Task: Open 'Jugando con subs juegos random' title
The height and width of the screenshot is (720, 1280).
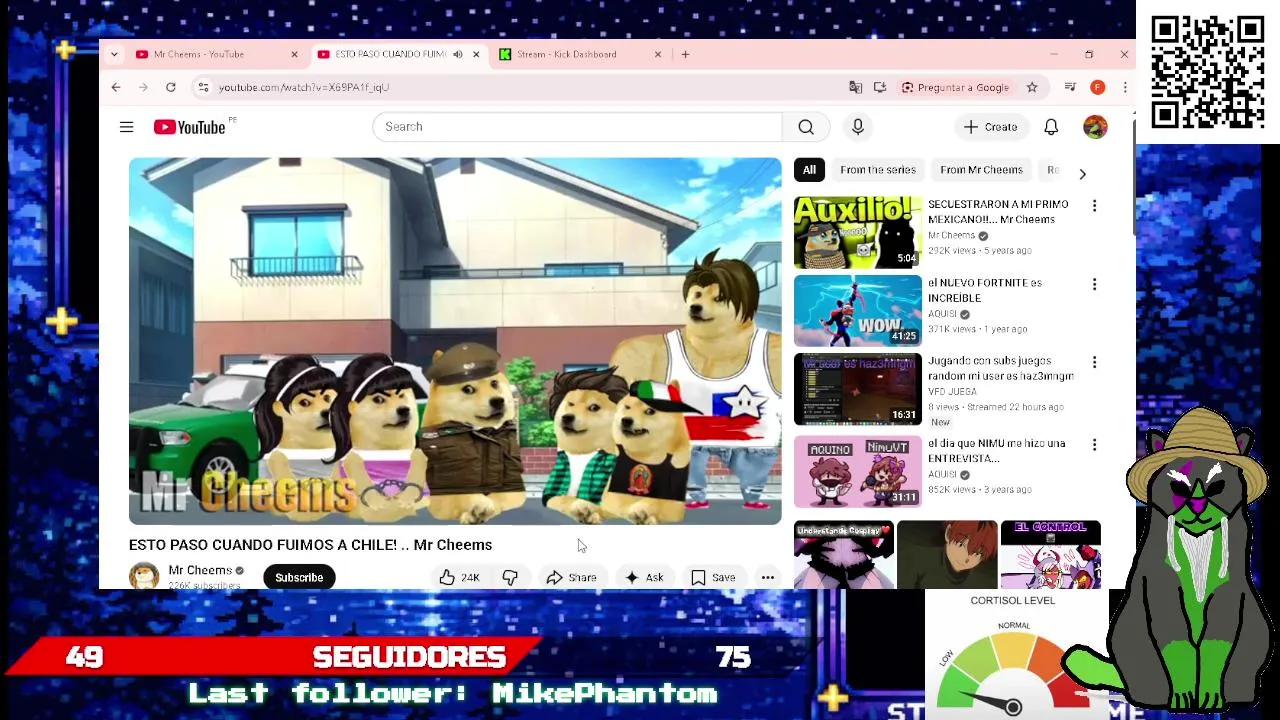Action: pyautogui.click(x=1001, y=368)
